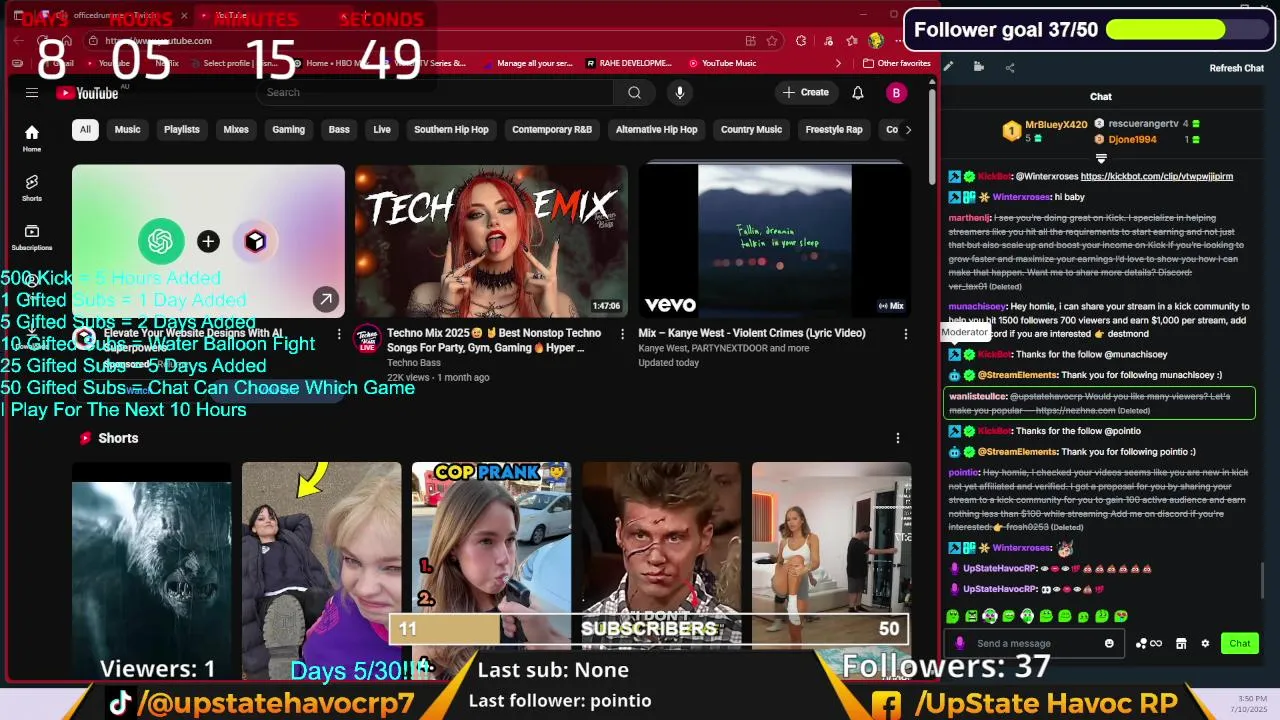
Task: Open the Kick channel points icon
Action: 1148,644
